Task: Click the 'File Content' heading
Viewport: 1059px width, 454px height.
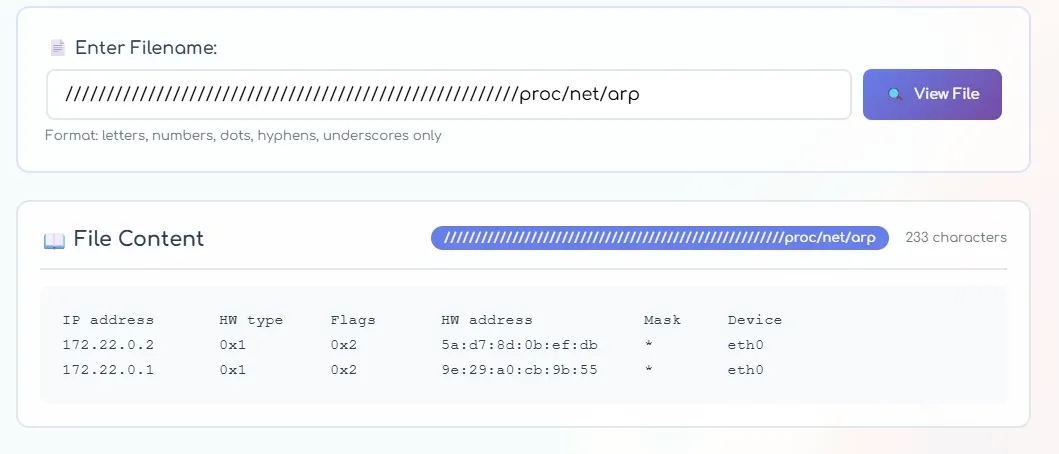Action: [138, 238]
